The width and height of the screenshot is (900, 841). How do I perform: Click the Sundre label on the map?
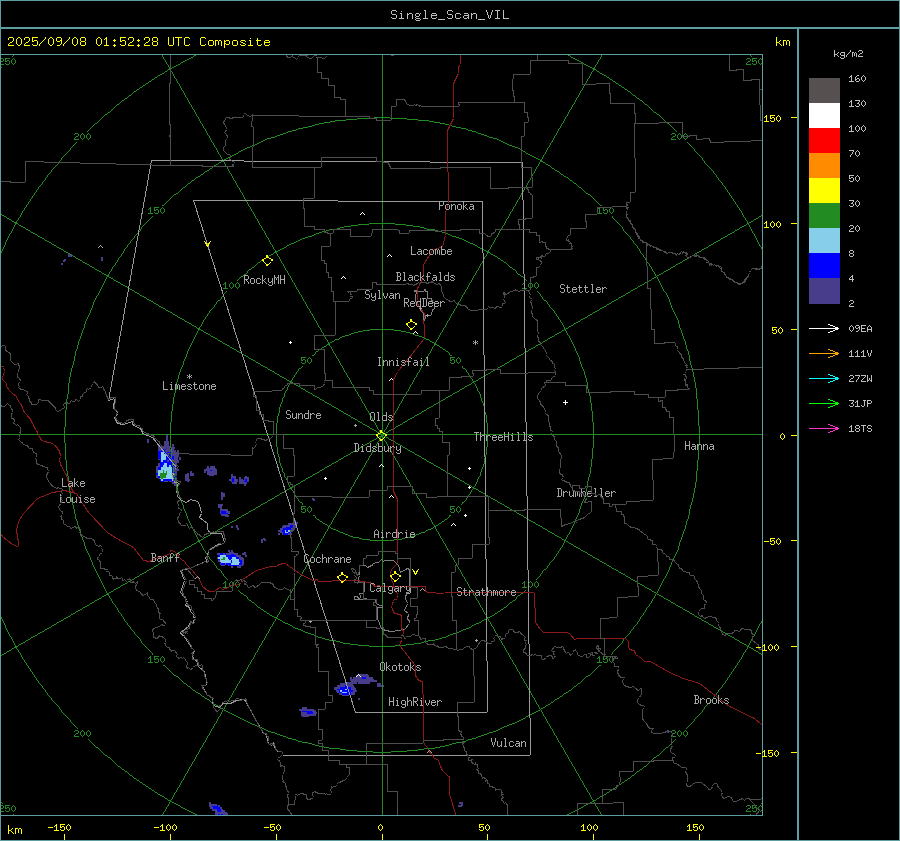tap(303, 415)
